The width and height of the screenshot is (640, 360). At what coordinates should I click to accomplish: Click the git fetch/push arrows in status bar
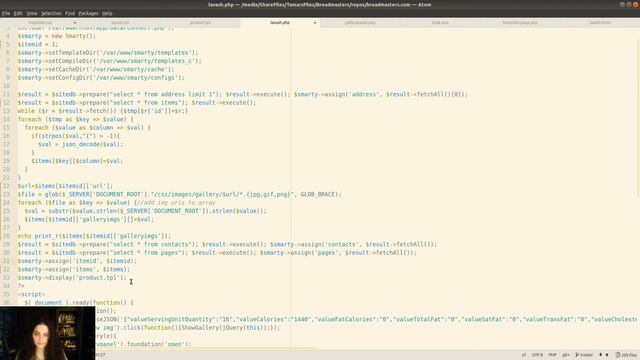coord(603,355)
